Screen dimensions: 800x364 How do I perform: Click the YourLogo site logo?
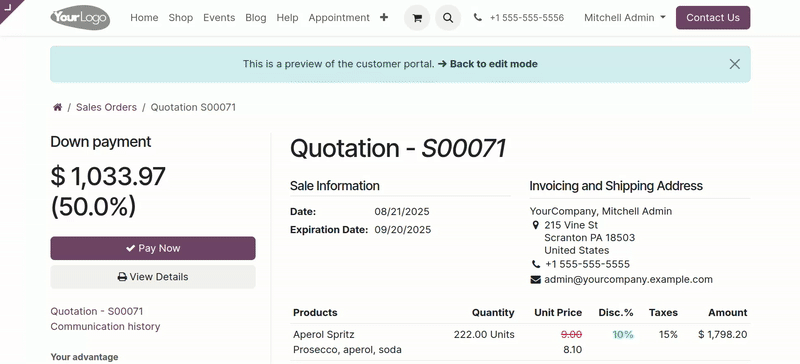pos(80,18)
